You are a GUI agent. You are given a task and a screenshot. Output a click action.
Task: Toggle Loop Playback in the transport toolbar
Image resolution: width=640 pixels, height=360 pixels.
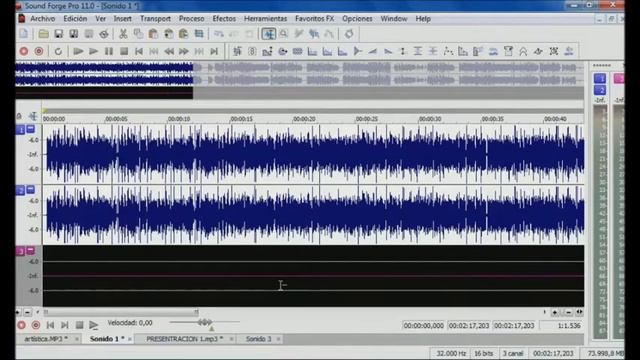pos(58,51)
